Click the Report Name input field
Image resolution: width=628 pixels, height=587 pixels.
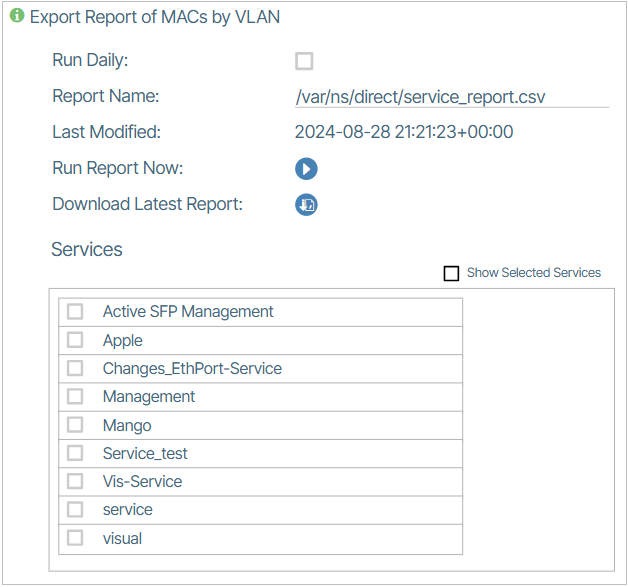click(x=451, y=97)
